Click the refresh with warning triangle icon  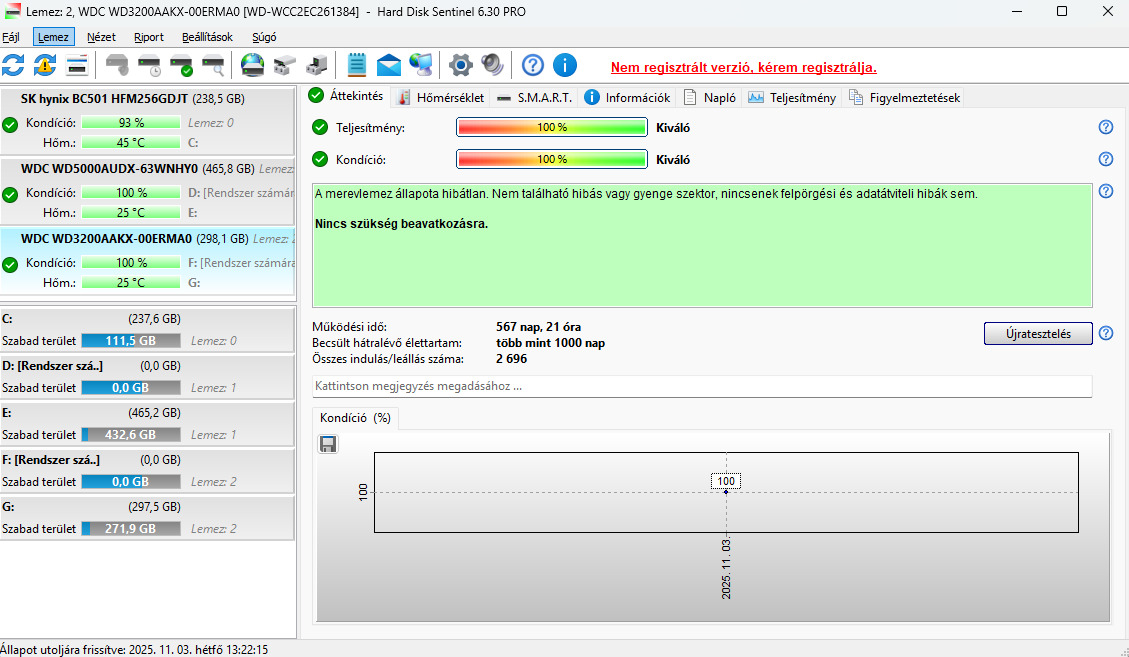tap(45, 65)
